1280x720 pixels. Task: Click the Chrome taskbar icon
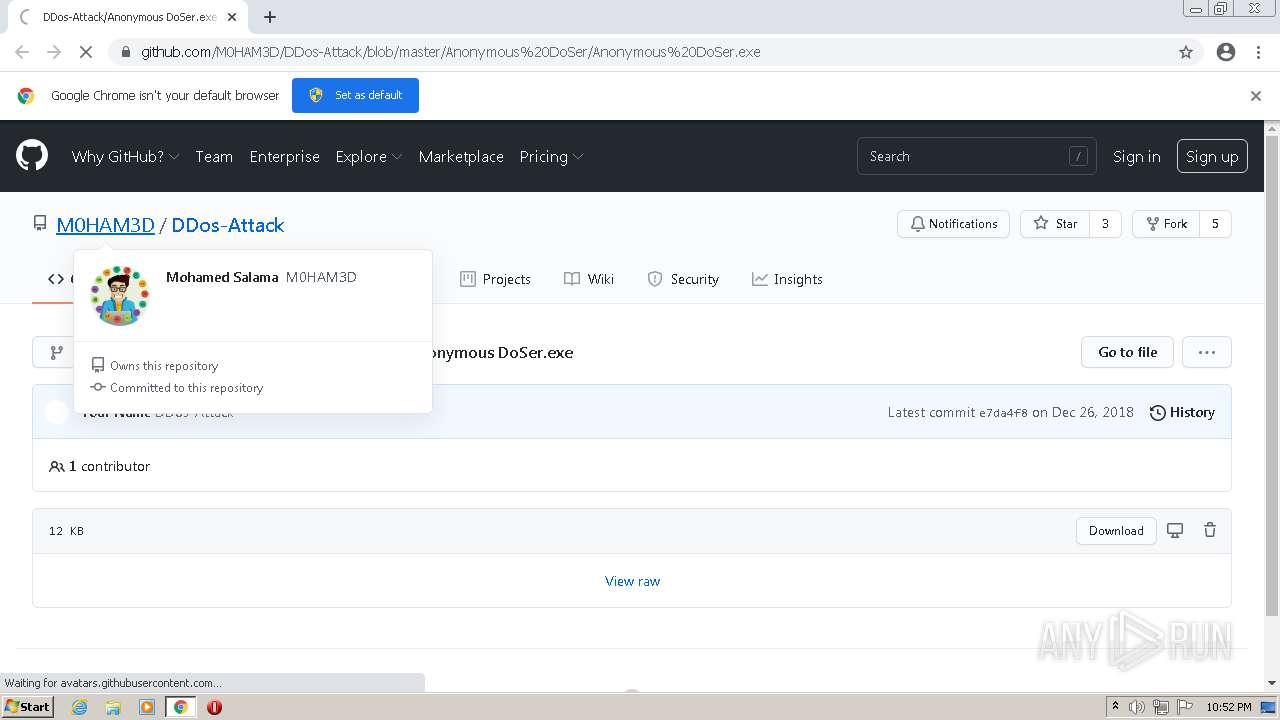pyautogui.click(x=180, y=707)
